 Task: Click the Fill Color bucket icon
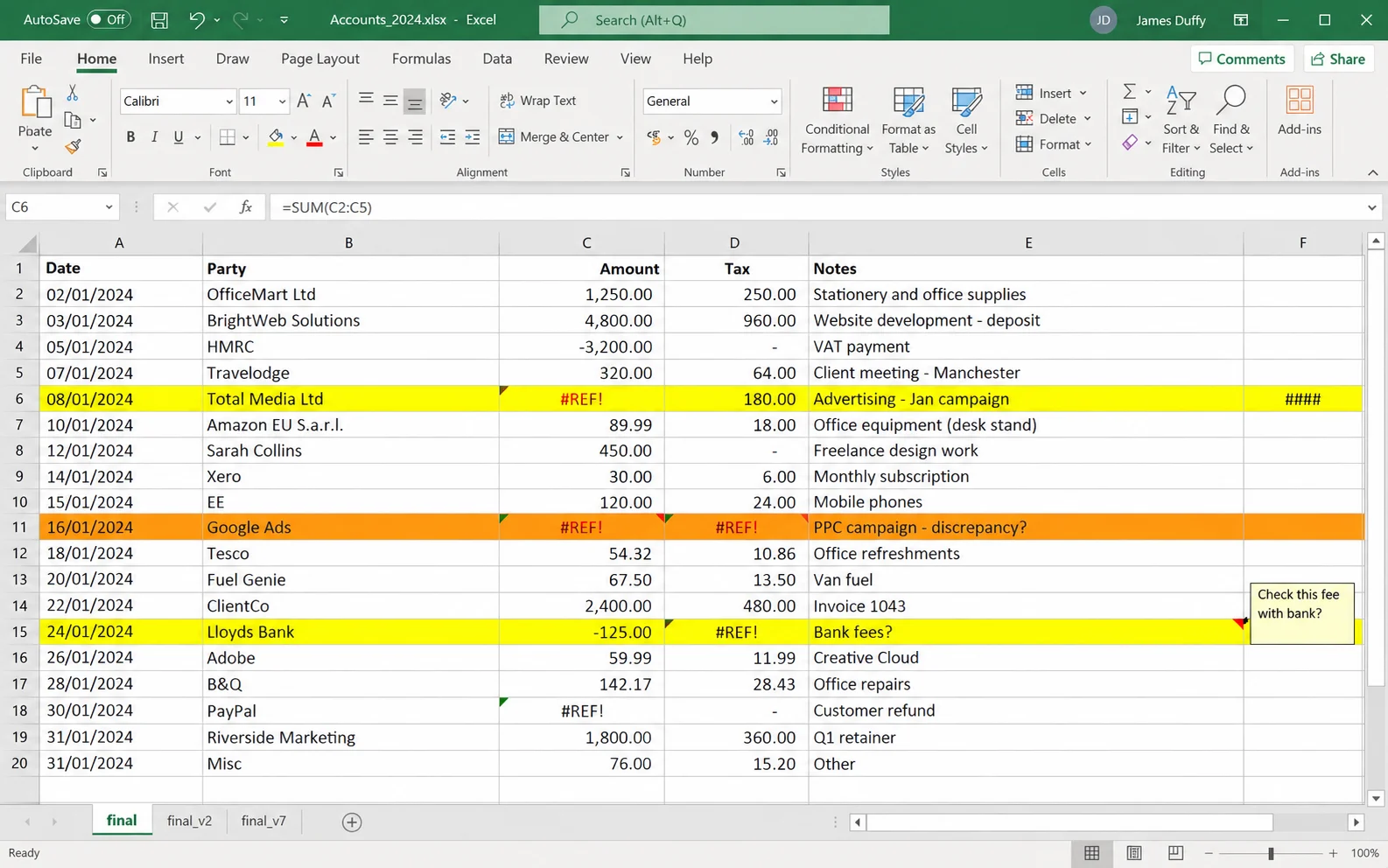276,137
